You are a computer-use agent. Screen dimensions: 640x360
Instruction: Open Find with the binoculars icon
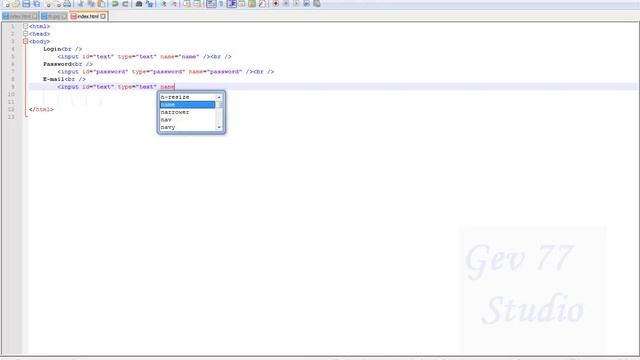[139, 4]
